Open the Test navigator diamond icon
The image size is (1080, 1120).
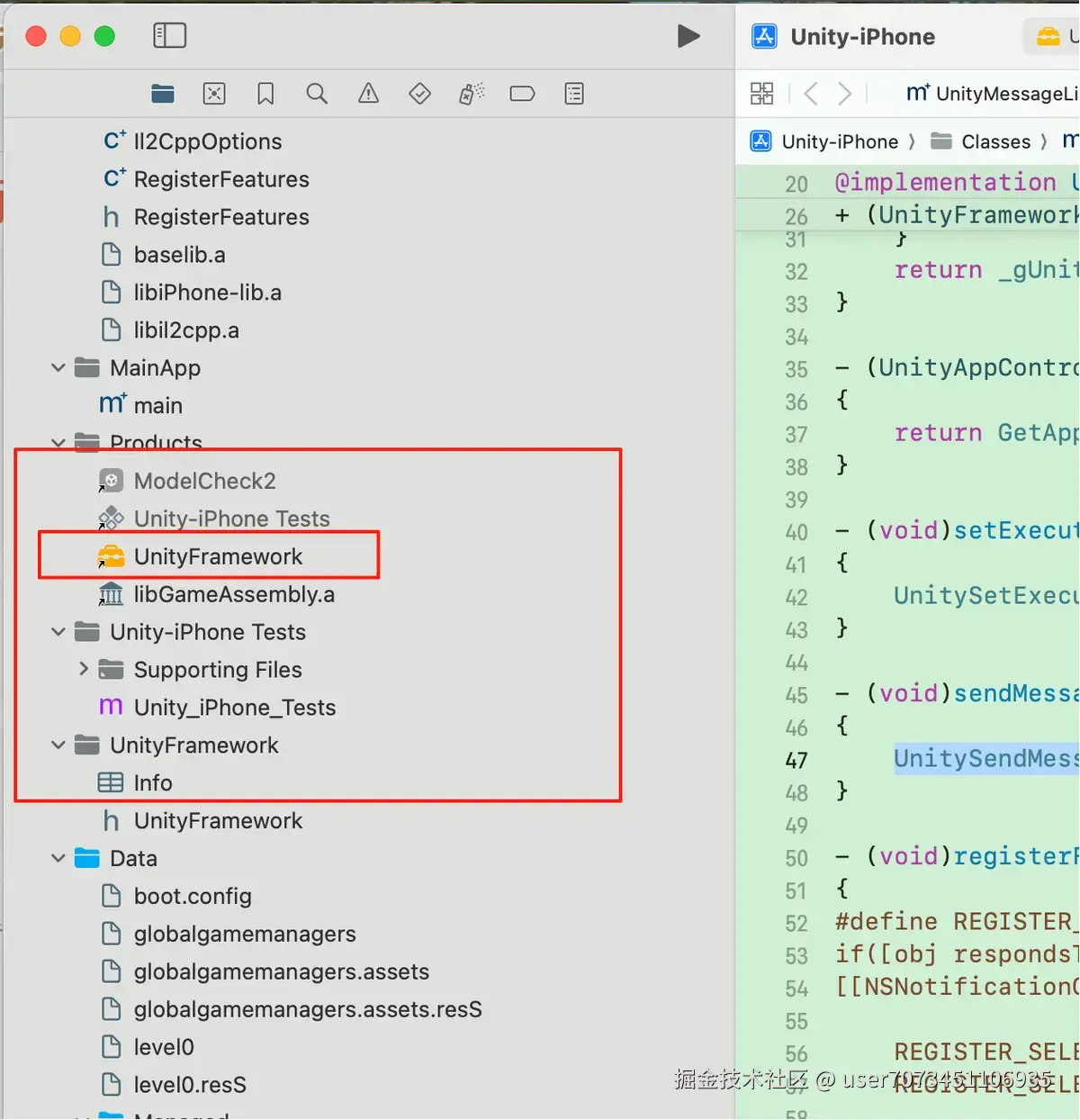(419, 94)
